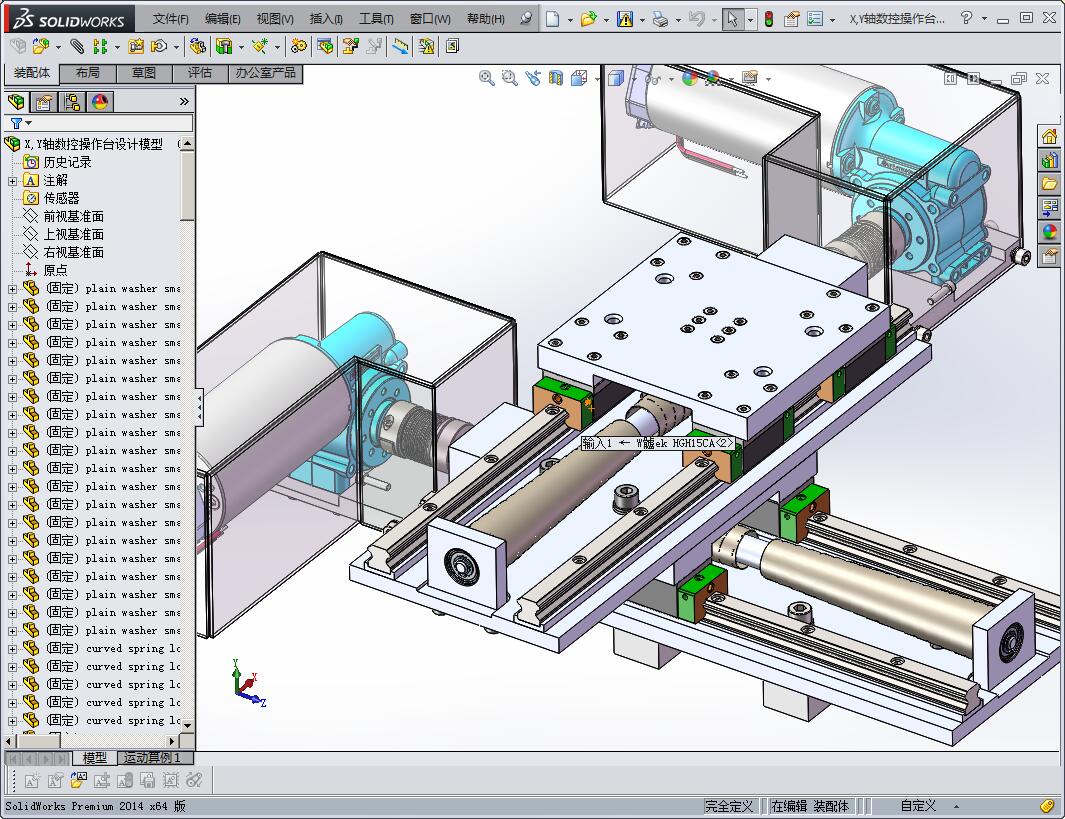Click the Appearances icon in right task pane
1065x819 pixels.
[1049, 232]
